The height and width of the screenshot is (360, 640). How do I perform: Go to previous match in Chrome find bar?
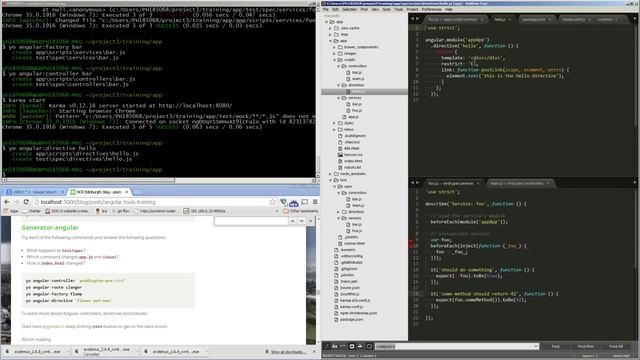tap(292, 221)
